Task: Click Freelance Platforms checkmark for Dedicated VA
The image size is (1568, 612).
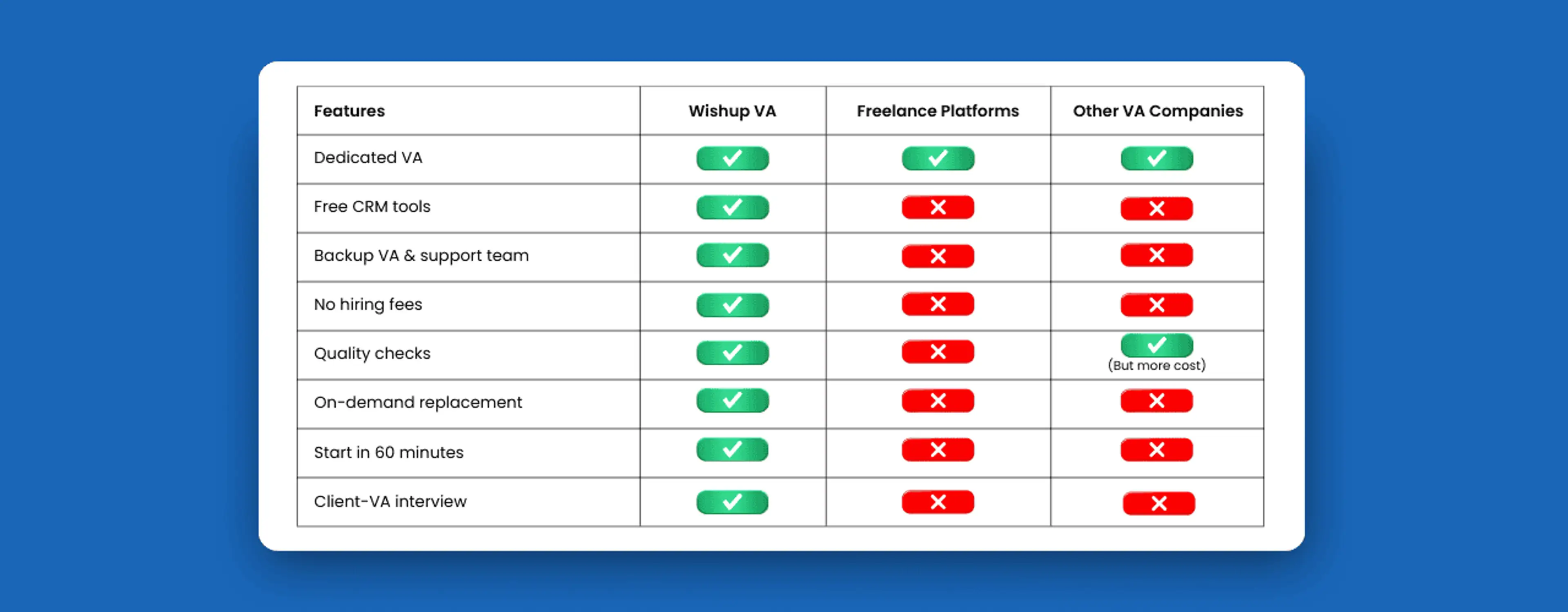Action: pos(938,158)
